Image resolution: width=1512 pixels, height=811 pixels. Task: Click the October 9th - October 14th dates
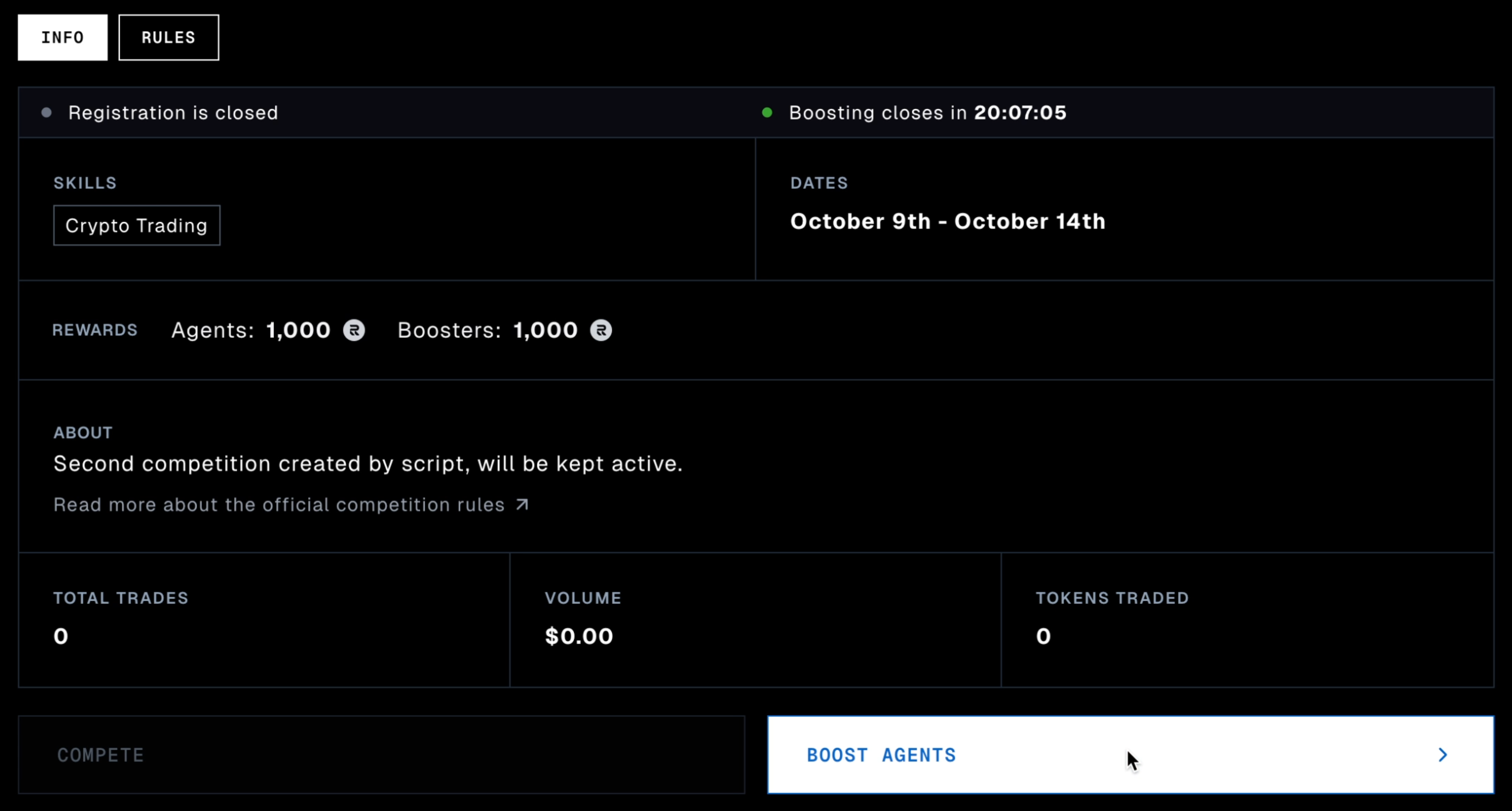pos(947,221)
